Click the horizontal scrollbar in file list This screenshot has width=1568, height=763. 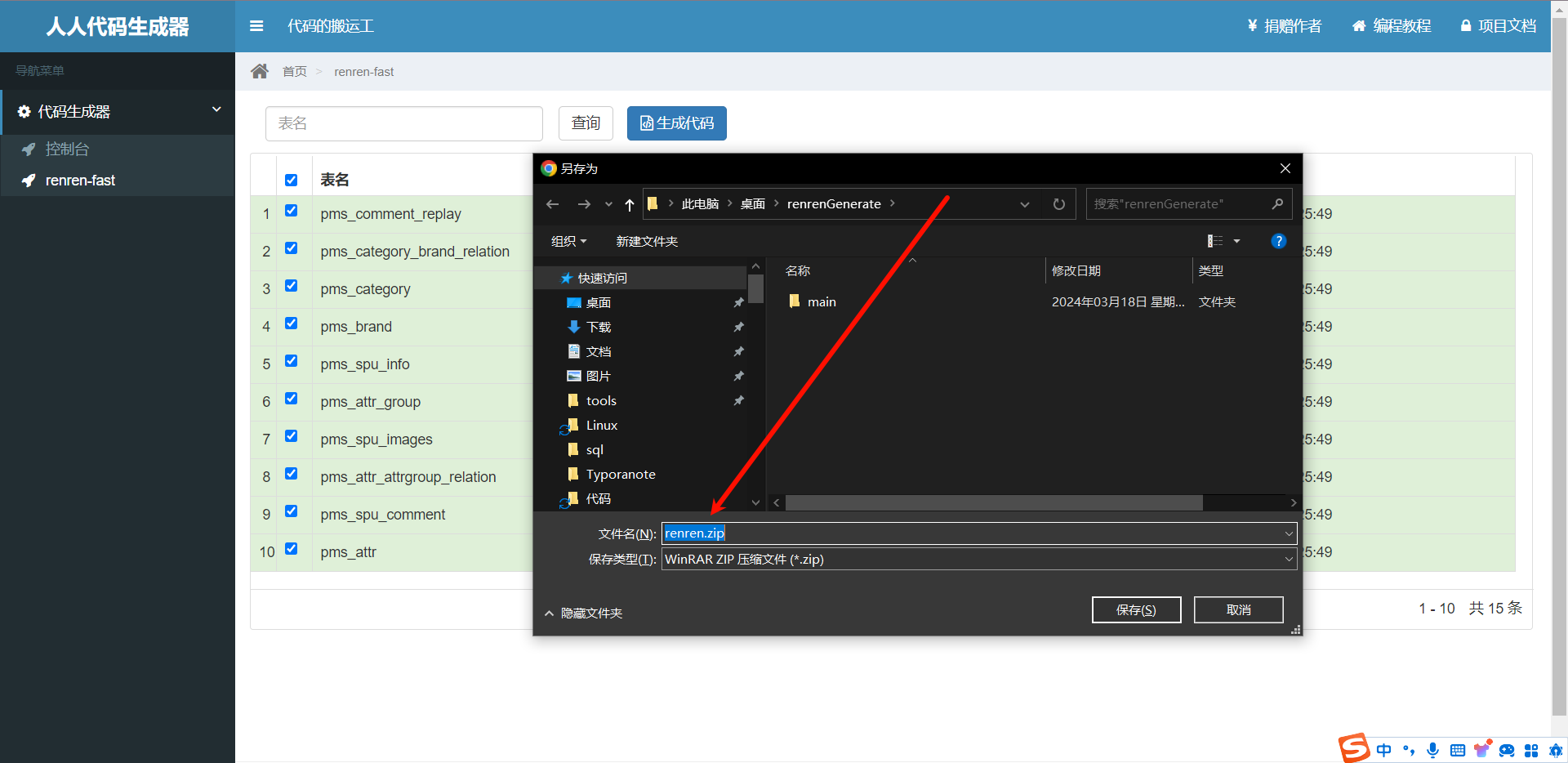(994, 502)
